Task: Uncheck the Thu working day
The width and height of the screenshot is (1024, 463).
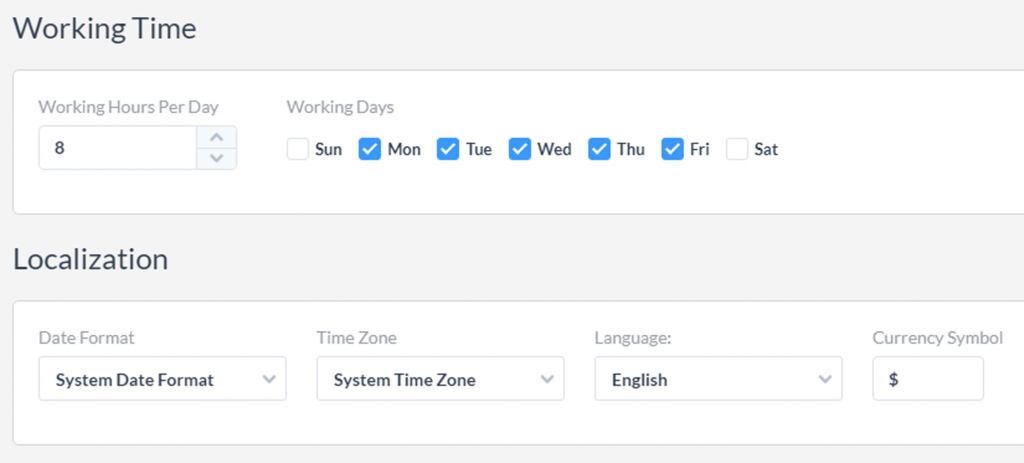Action: coord(599,149)
